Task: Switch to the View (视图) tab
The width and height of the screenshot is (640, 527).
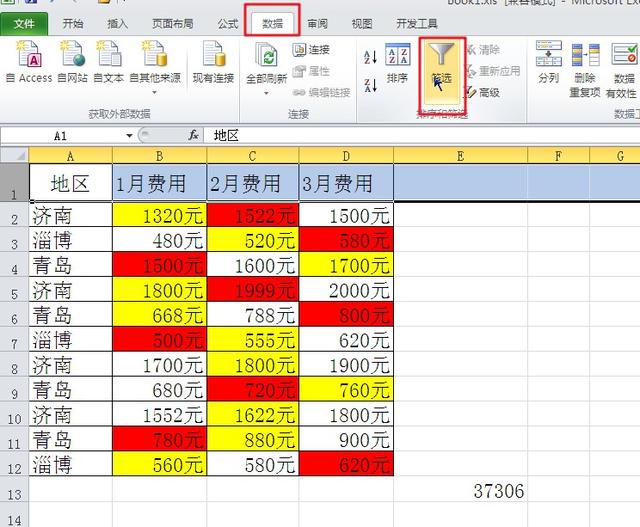Action: (362, 24)
